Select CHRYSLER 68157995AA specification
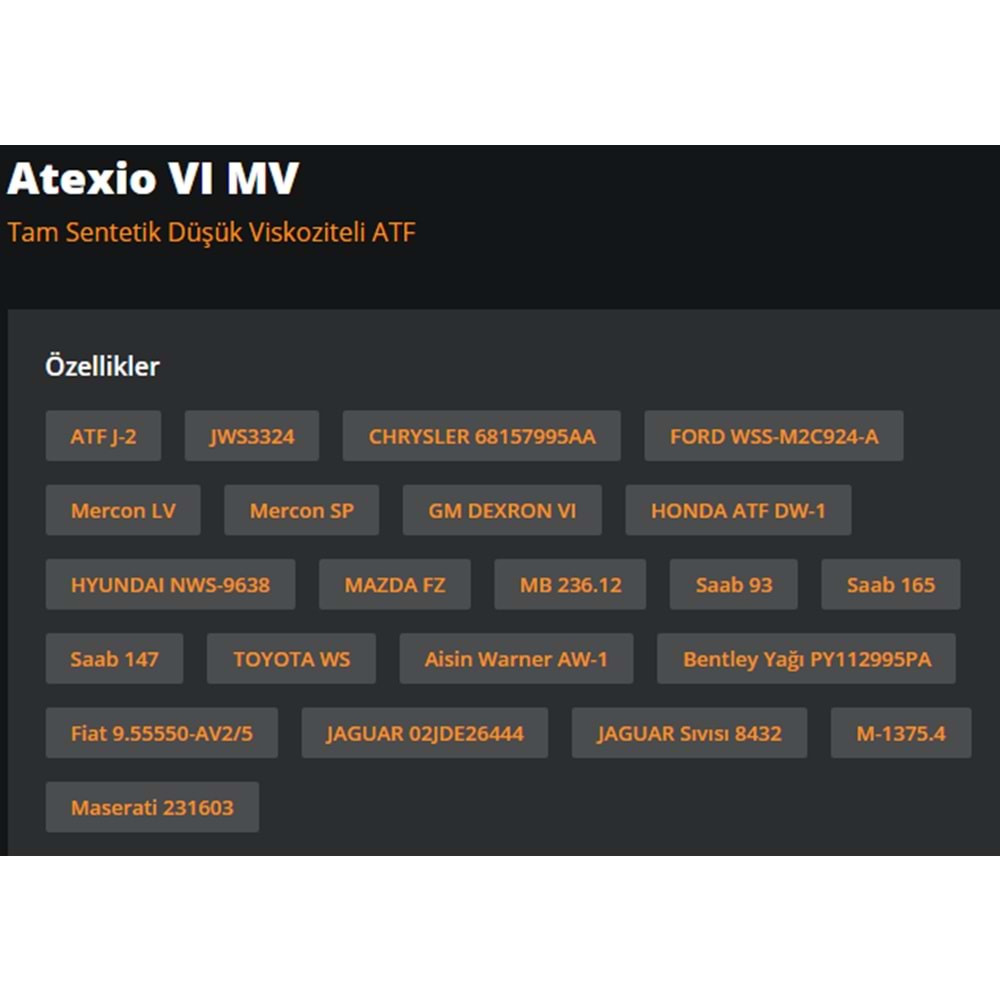Viewport: 1000px width, 1000px height. click(x=482, y=435)
